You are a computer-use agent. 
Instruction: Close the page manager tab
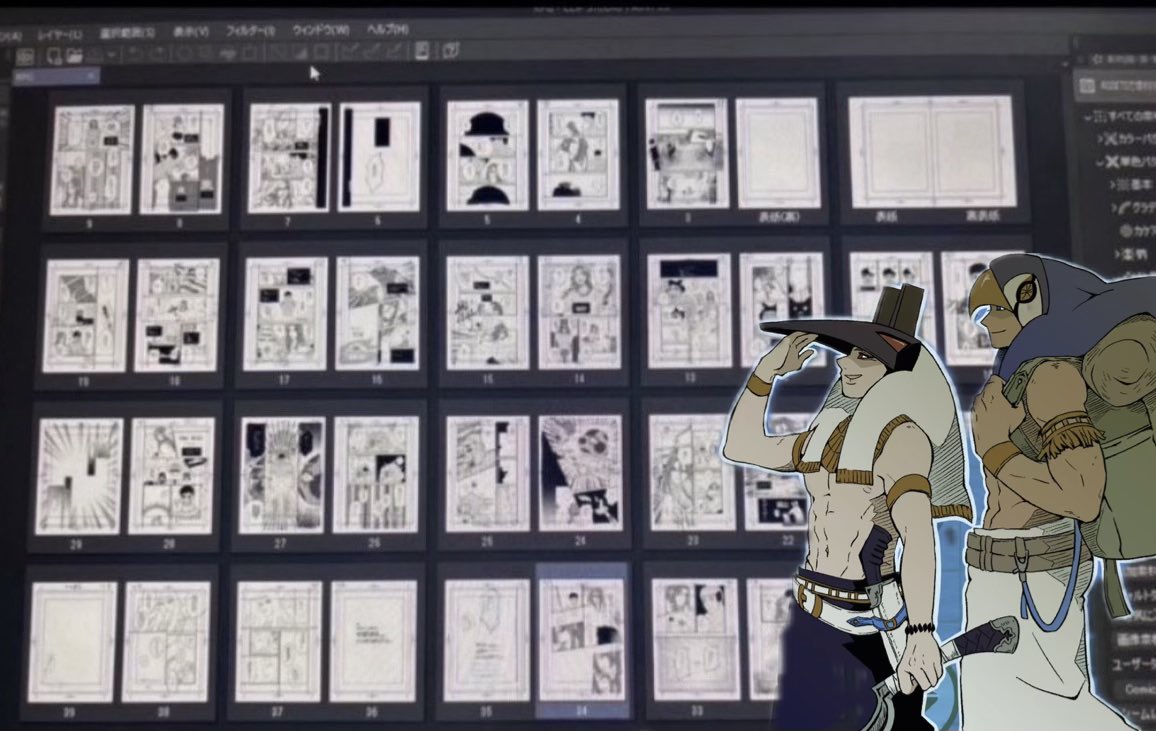point(91,75)
